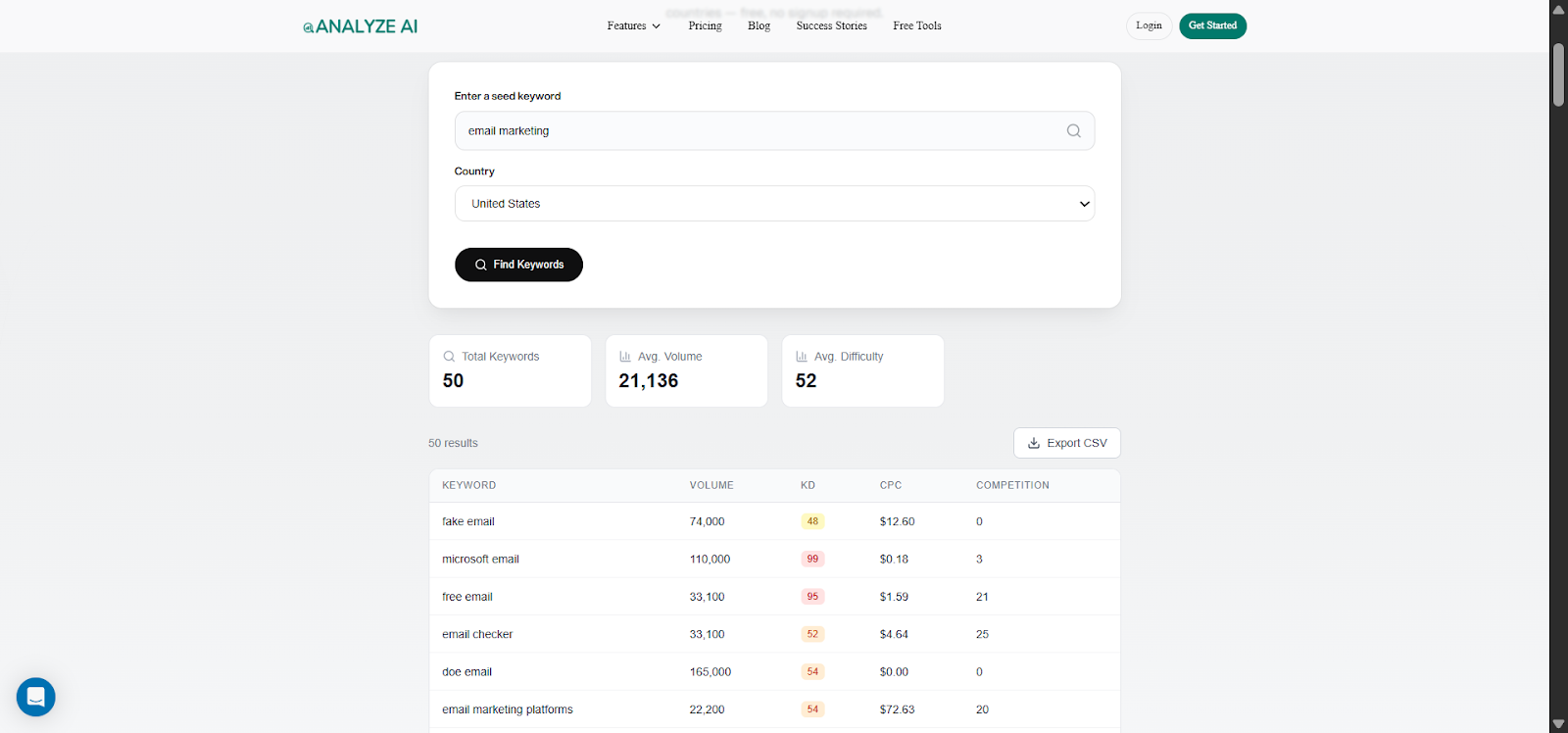Click the KD badge 99 for microsoft email
Image resolution: width=1568 pixels, height=733 pixels.
click(x=812, y=560)
